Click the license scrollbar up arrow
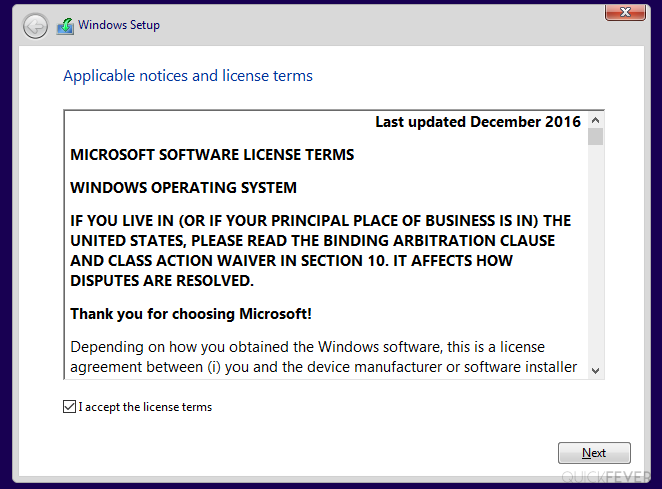The height and width of the screenshot is (489, 662). (595, 120)
